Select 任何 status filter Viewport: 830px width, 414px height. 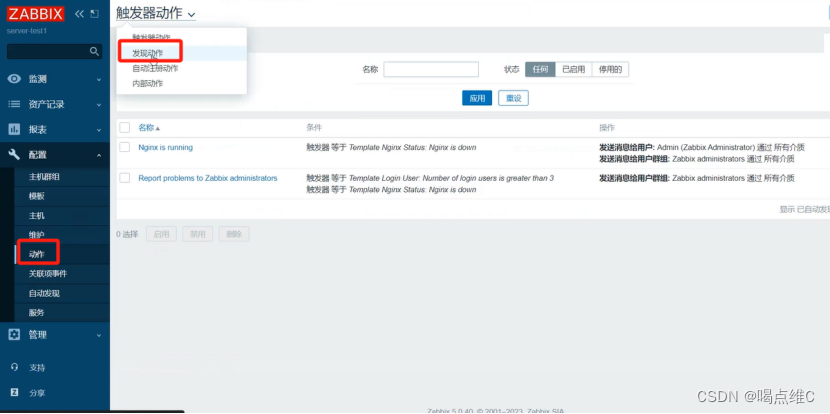540,69
